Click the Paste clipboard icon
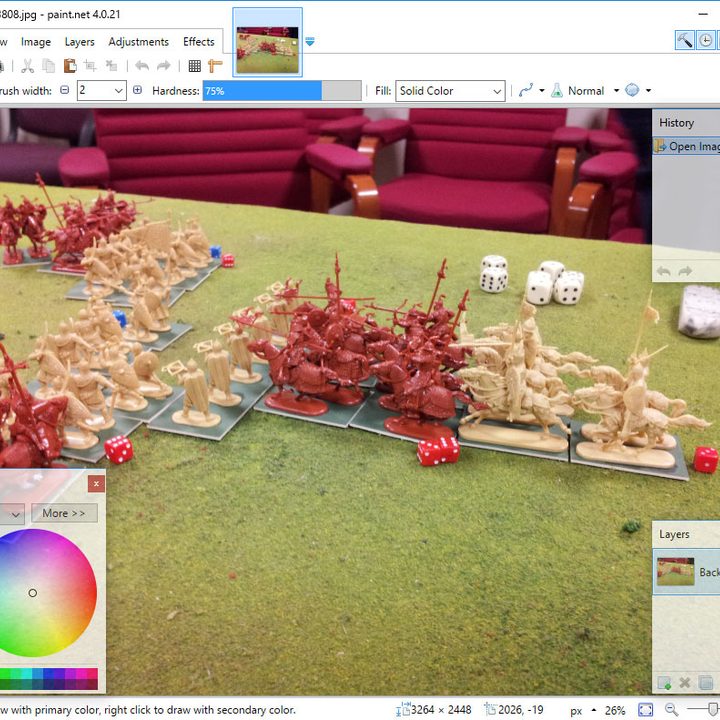 point(70,66)
